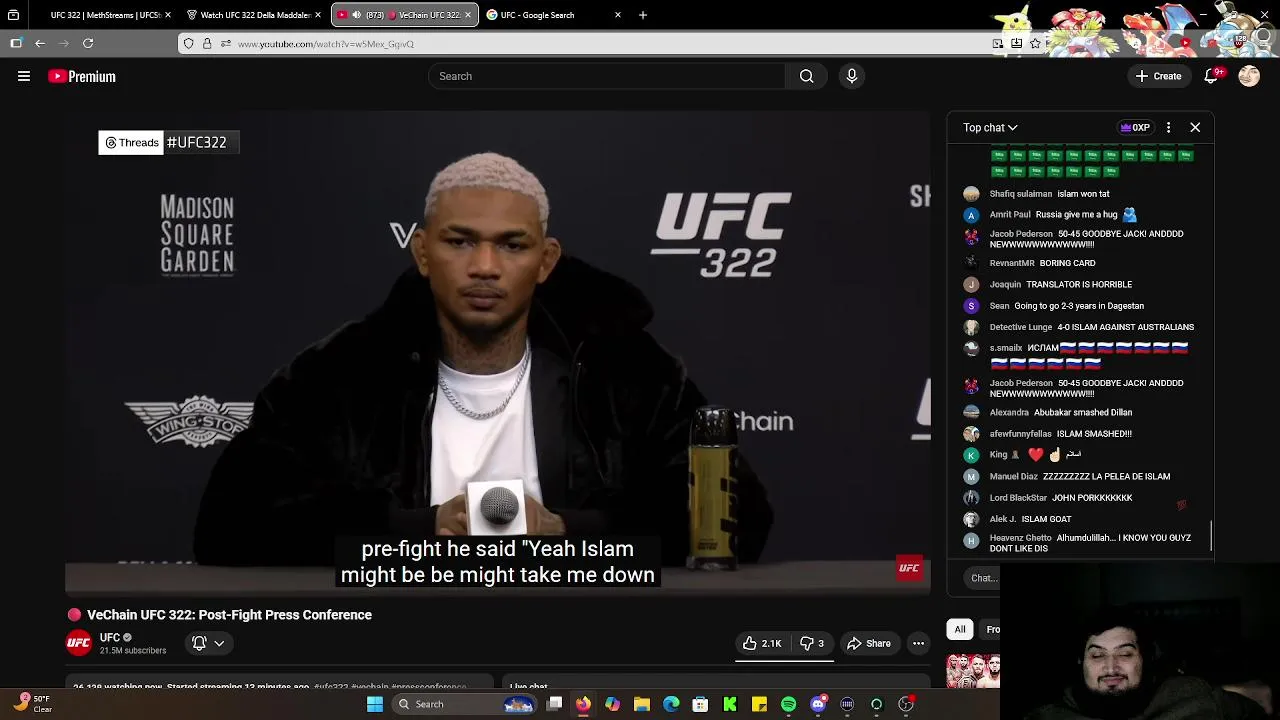The image size is (1280, 720).
Task: Open Discord from taskbar
Action: 818,704
